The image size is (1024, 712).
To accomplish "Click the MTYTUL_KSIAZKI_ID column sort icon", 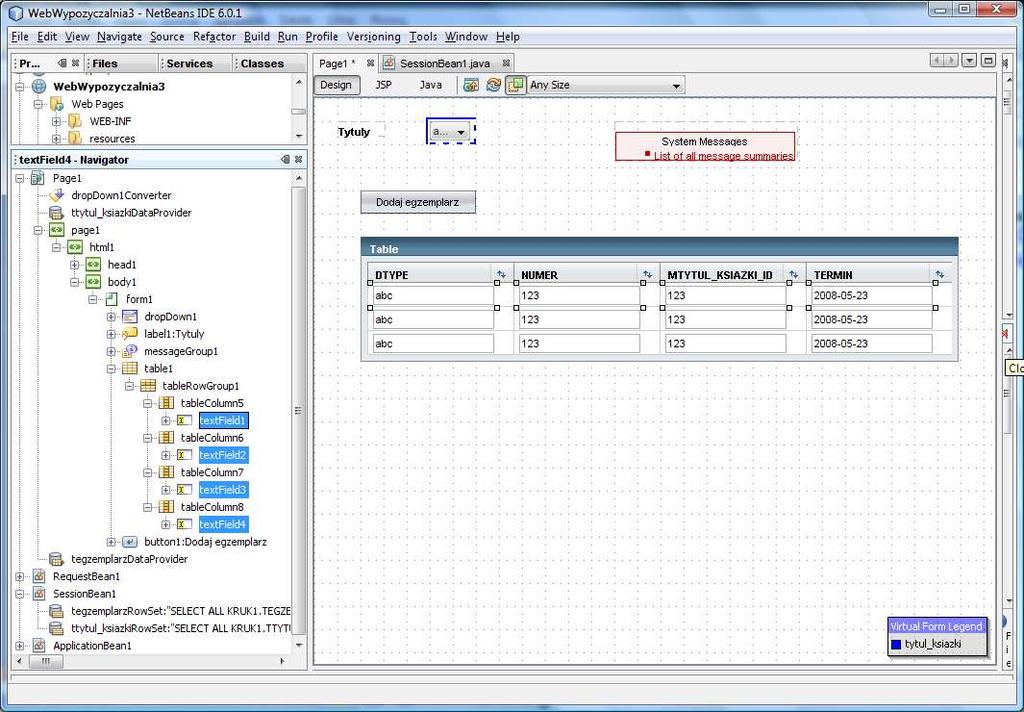I will click(793, 275).
